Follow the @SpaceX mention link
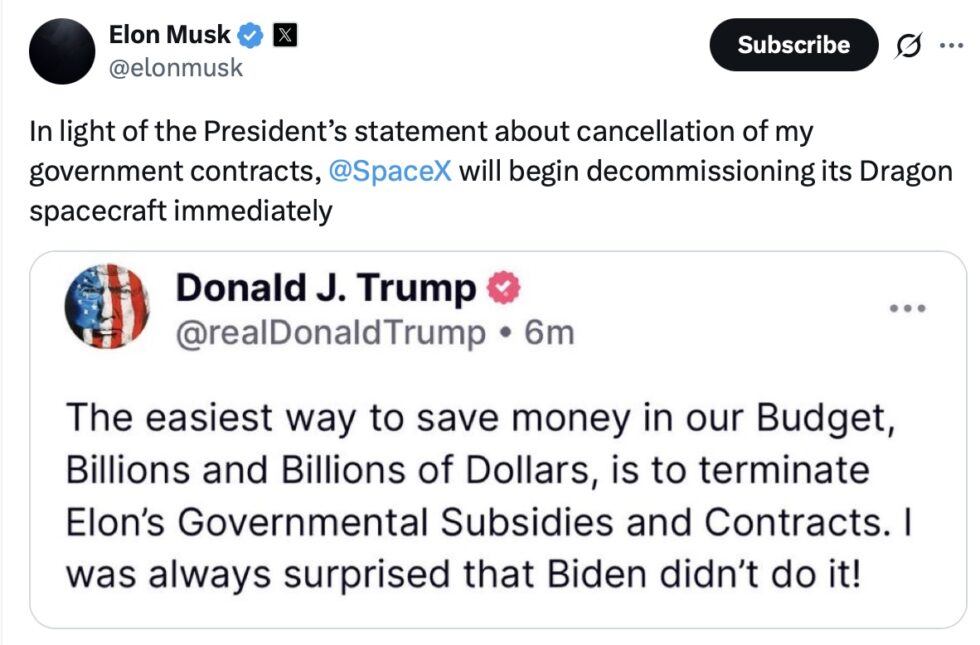980x645 pixels. click(x=390, y=171)
